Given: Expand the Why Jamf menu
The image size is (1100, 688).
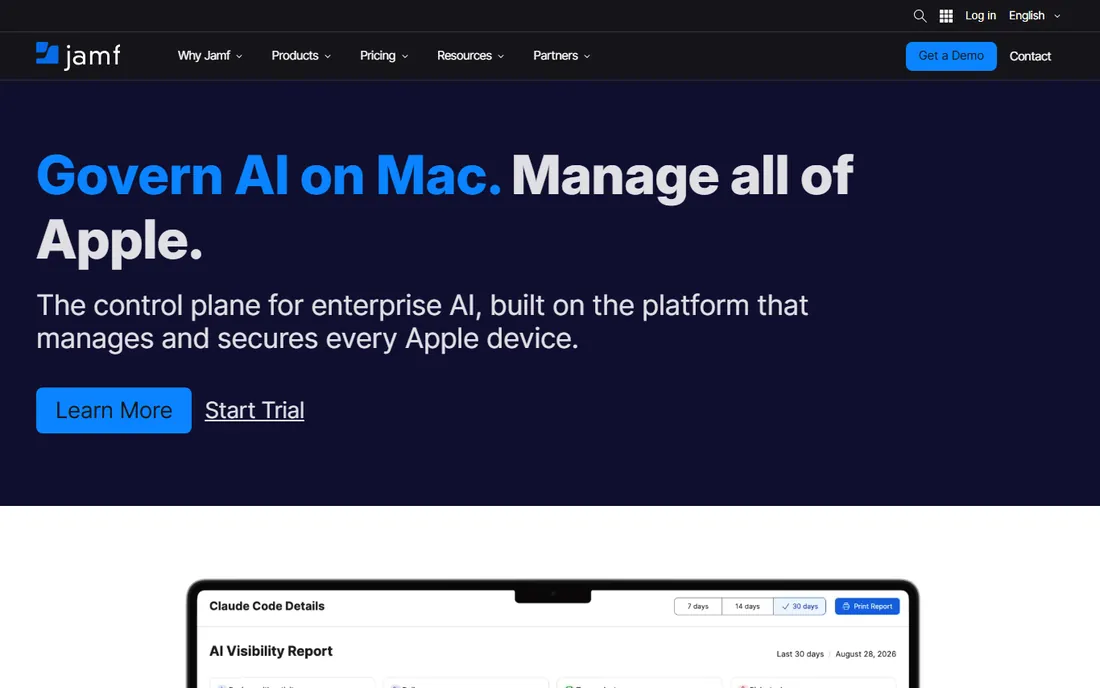Looking at the screenshot, I should click(210, 55).
